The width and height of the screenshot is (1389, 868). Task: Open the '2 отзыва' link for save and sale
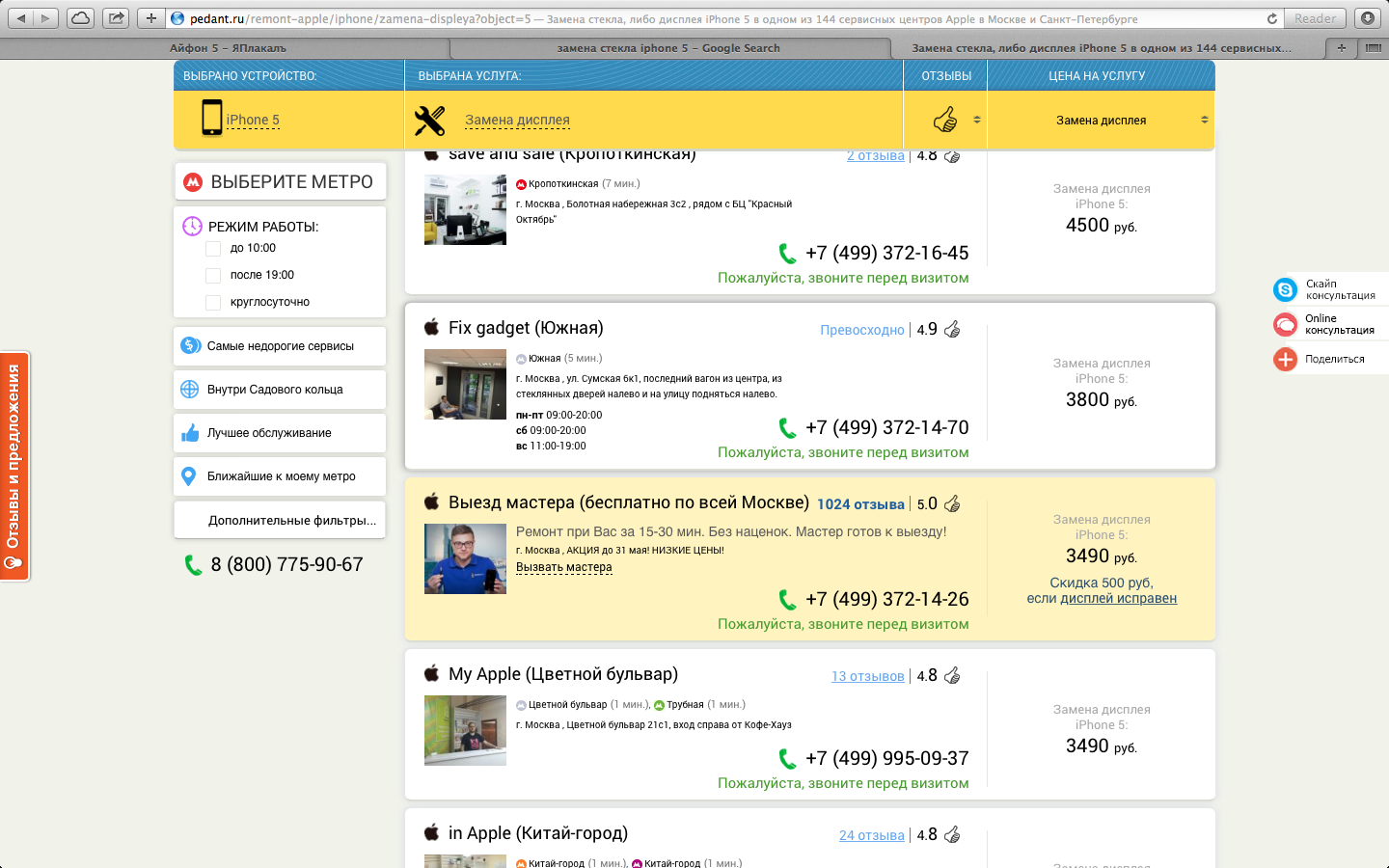(876, 156)
